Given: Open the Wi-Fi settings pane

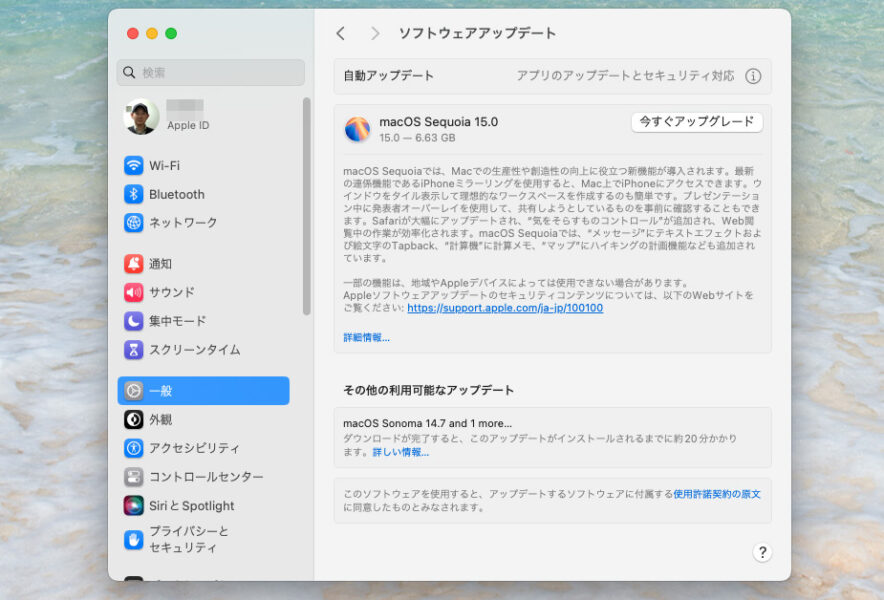Looking at the screenshot, I should tap(204, 165).
